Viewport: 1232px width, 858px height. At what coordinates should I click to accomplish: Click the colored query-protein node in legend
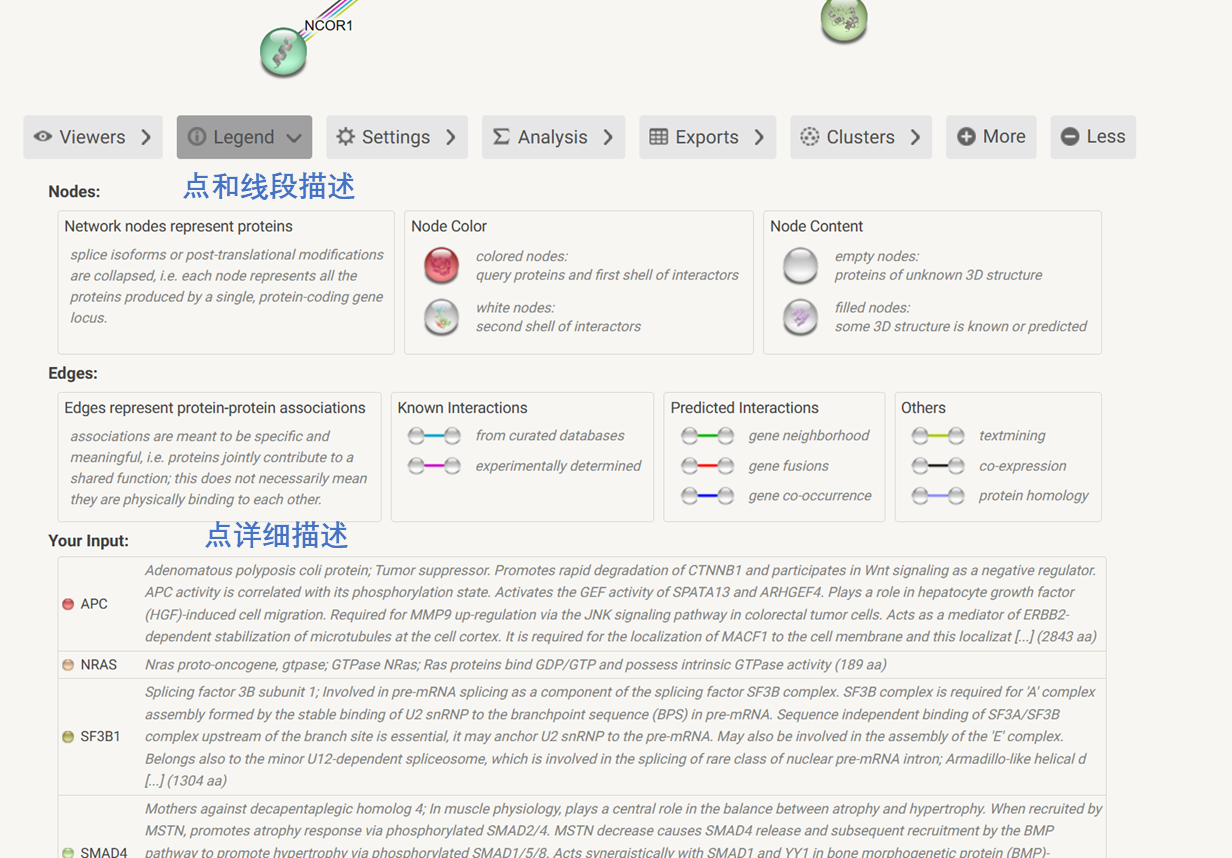click(x=441, y=266)
